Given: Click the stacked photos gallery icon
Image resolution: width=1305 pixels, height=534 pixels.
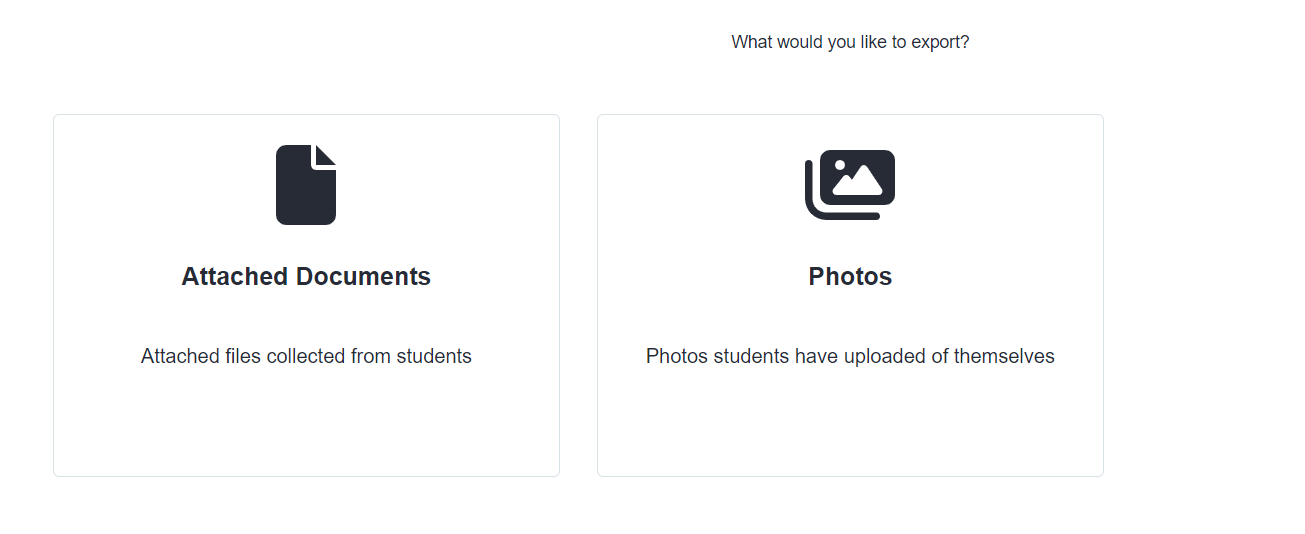Looking at the screenshot, I should point(850,185).
